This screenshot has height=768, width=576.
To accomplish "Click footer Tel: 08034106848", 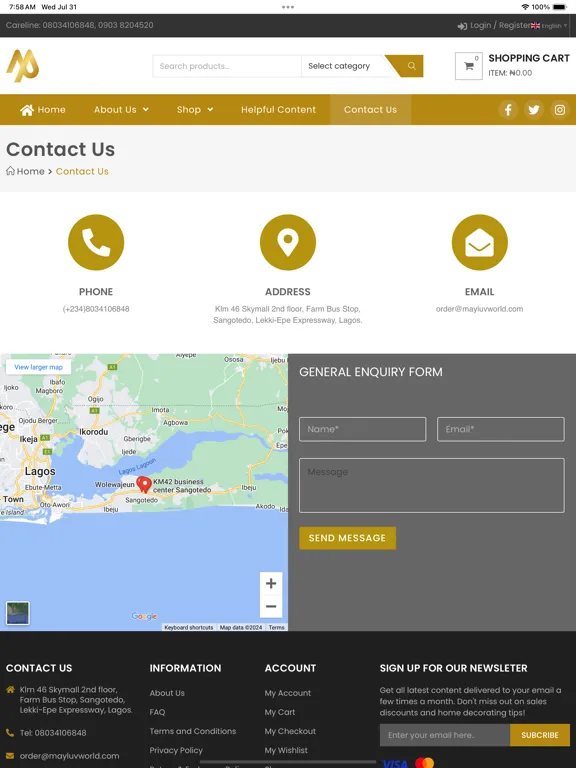I will pos(53,733).
